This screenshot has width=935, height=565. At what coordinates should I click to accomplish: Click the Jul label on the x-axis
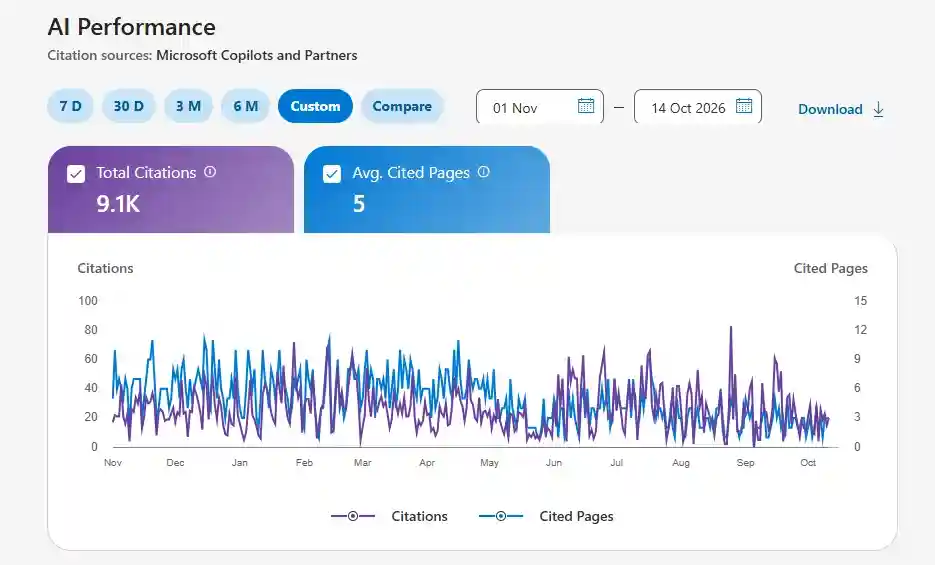[617, 462]
